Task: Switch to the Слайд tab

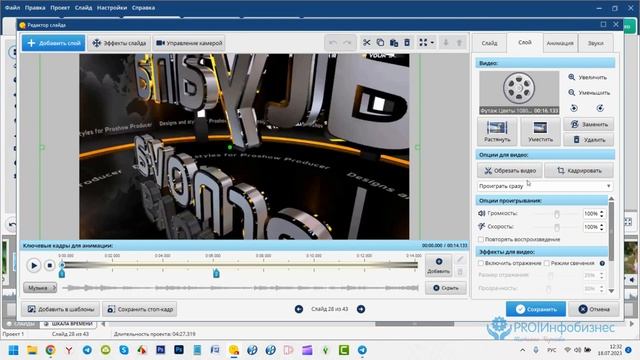Action: (489, 43)
